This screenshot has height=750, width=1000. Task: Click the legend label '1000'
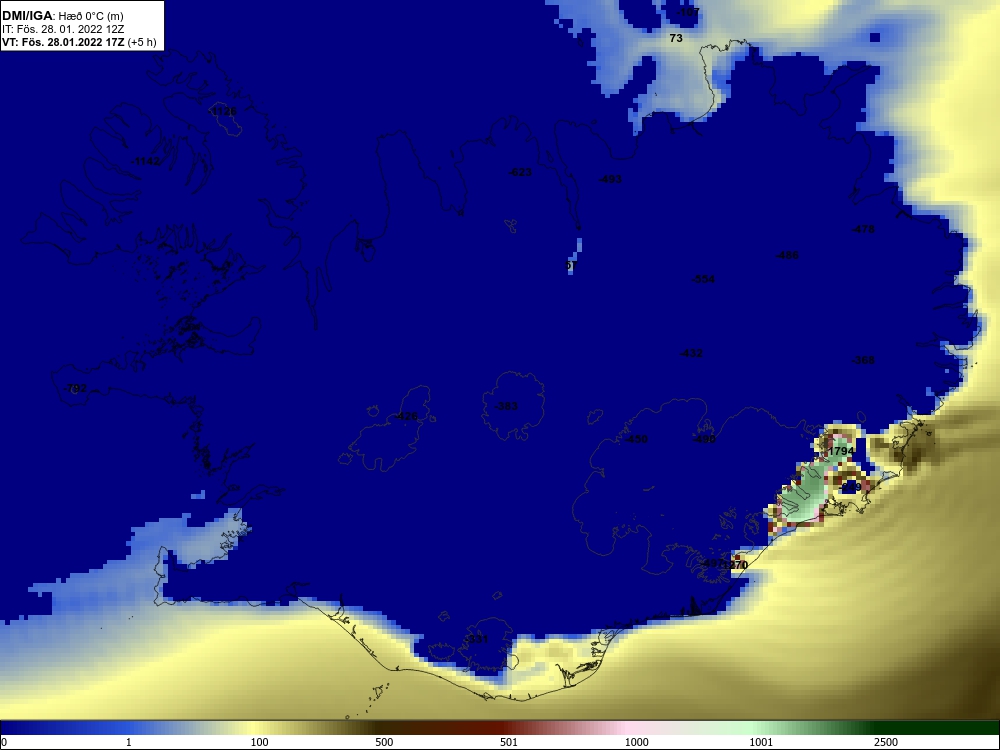[x=636, y=742]
